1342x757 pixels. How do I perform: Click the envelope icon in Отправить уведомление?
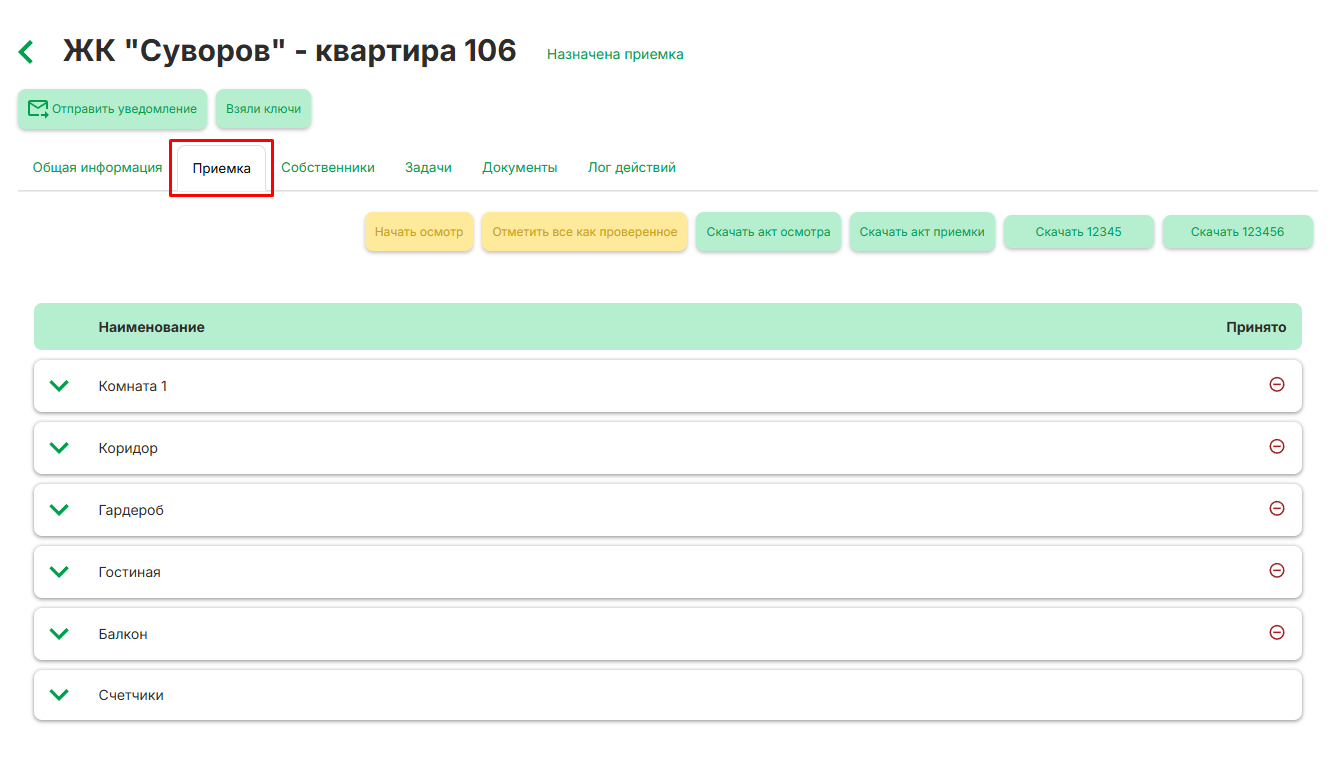(x=38, y=109)
